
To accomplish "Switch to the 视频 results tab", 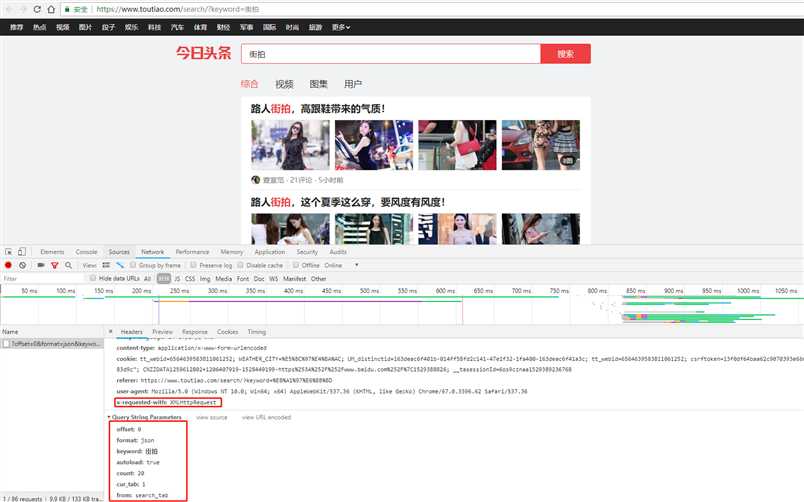I will tap(284, 84).
